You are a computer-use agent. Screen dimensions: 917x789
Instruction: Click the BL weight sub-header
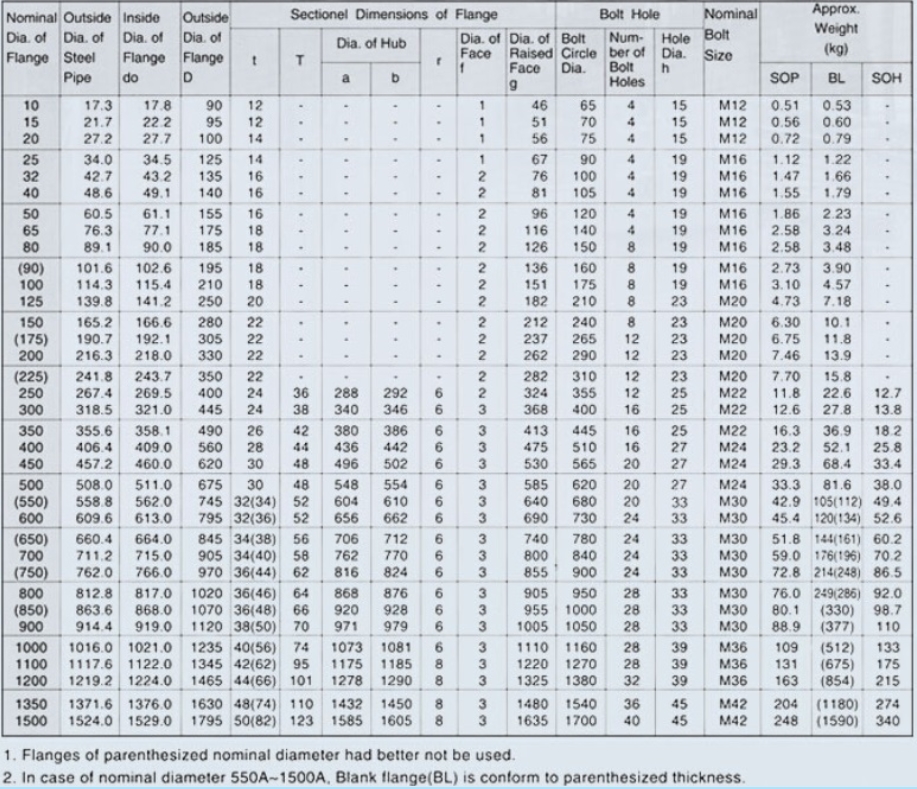[836, 78]
